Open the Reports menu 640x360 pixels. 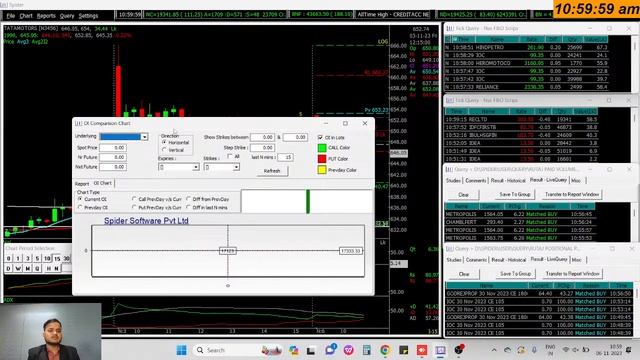[46, 16]
